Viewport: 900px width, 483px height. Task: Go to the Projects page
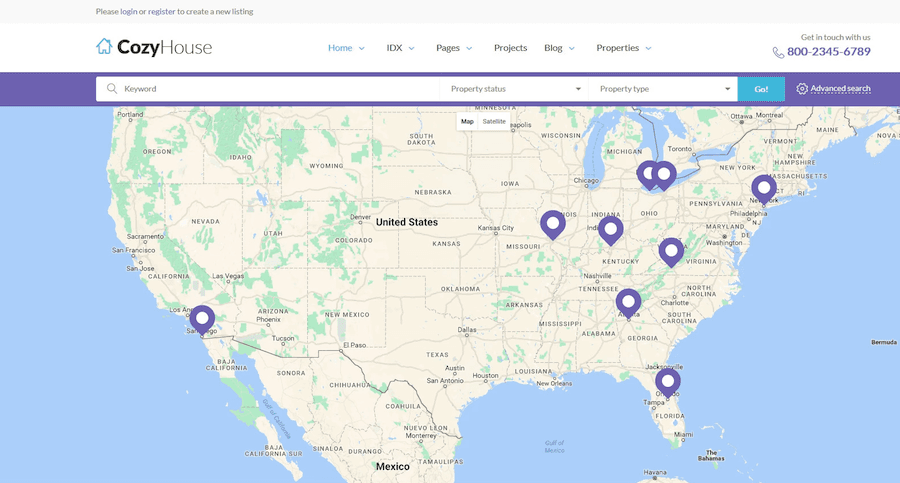510,48
